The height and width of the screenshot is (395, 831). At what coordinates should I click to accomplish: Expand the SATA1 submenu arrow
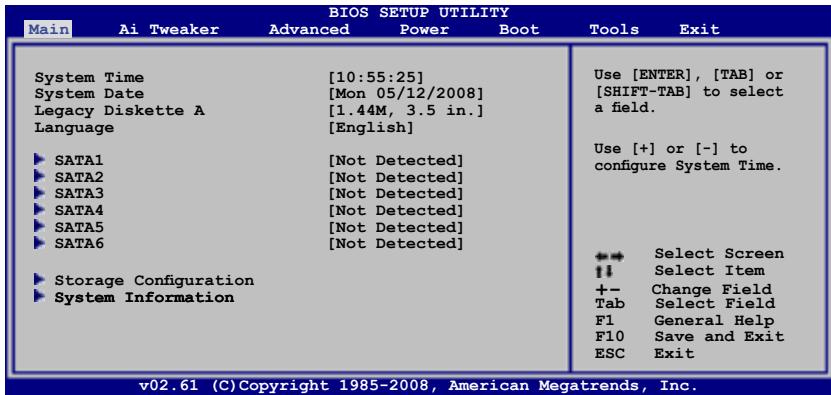39,159
